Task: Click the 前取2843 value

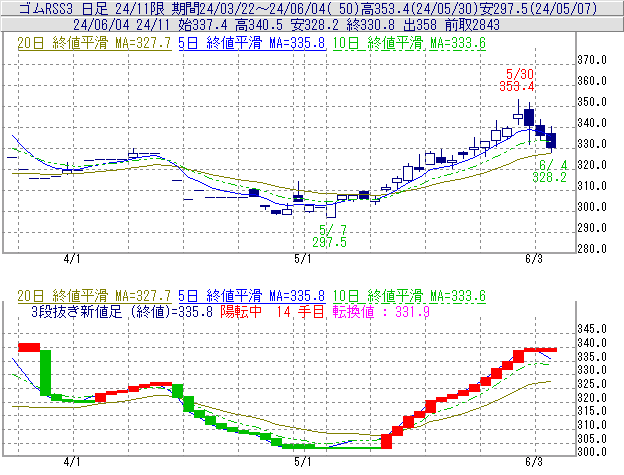Action: [472, 25]
